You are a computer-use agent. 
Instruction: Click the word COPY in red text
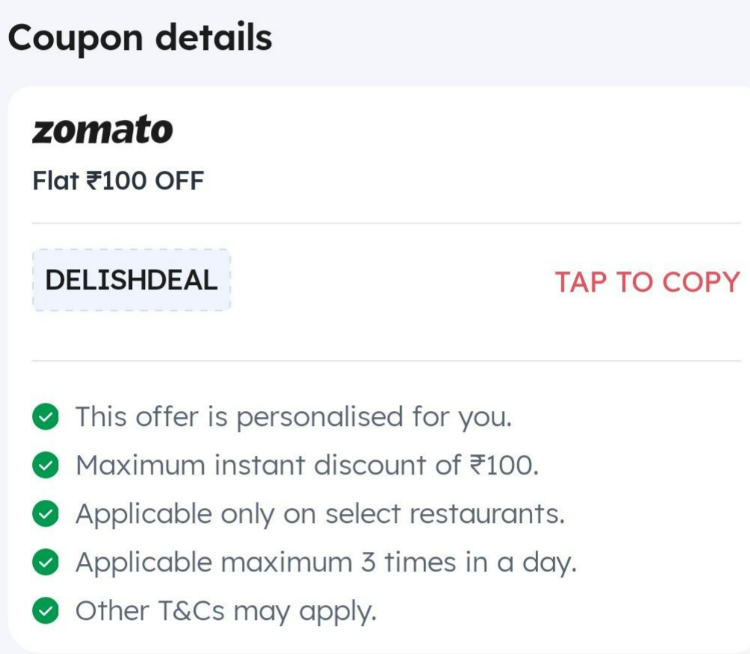[701, 281]
